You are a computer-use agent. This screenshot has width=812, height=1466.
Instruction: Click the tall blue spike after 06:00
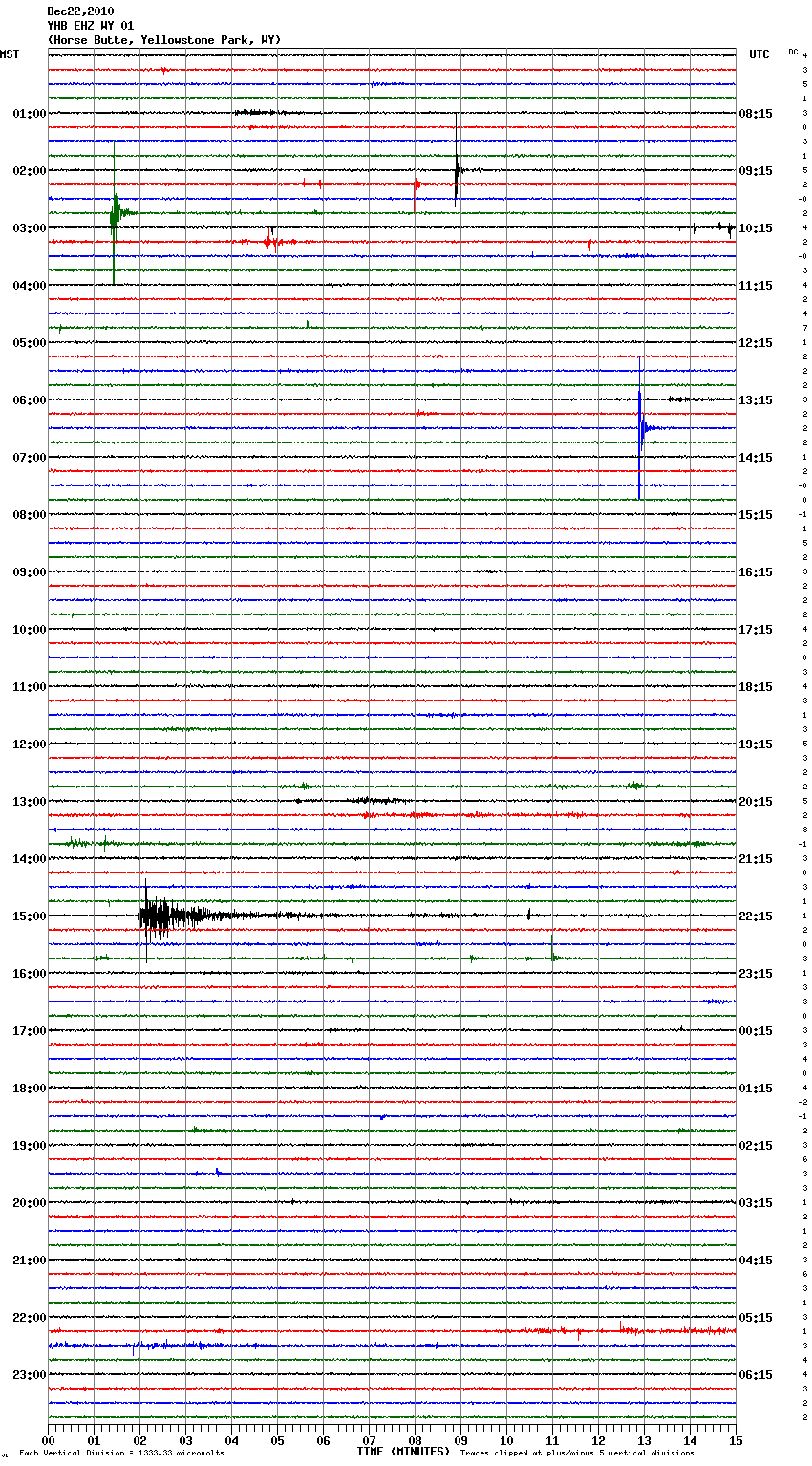pyautogui.click(x=640, y=427)
